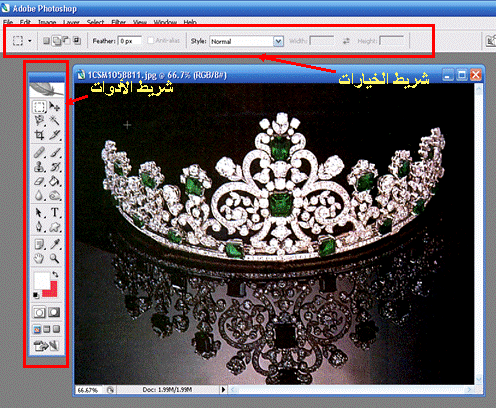Set New Selection mode in options bar
The width and height of the screenshot is (496, 408).
tap(46, 41)
